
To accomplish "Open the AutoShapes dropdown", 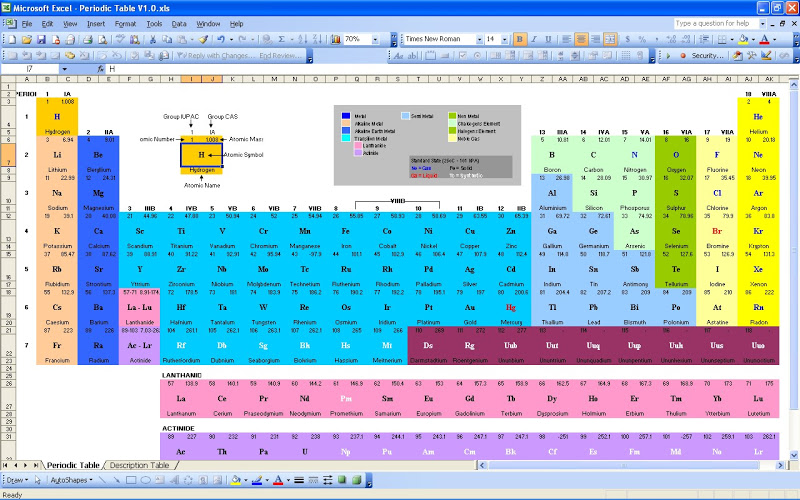I will [71, 480].
